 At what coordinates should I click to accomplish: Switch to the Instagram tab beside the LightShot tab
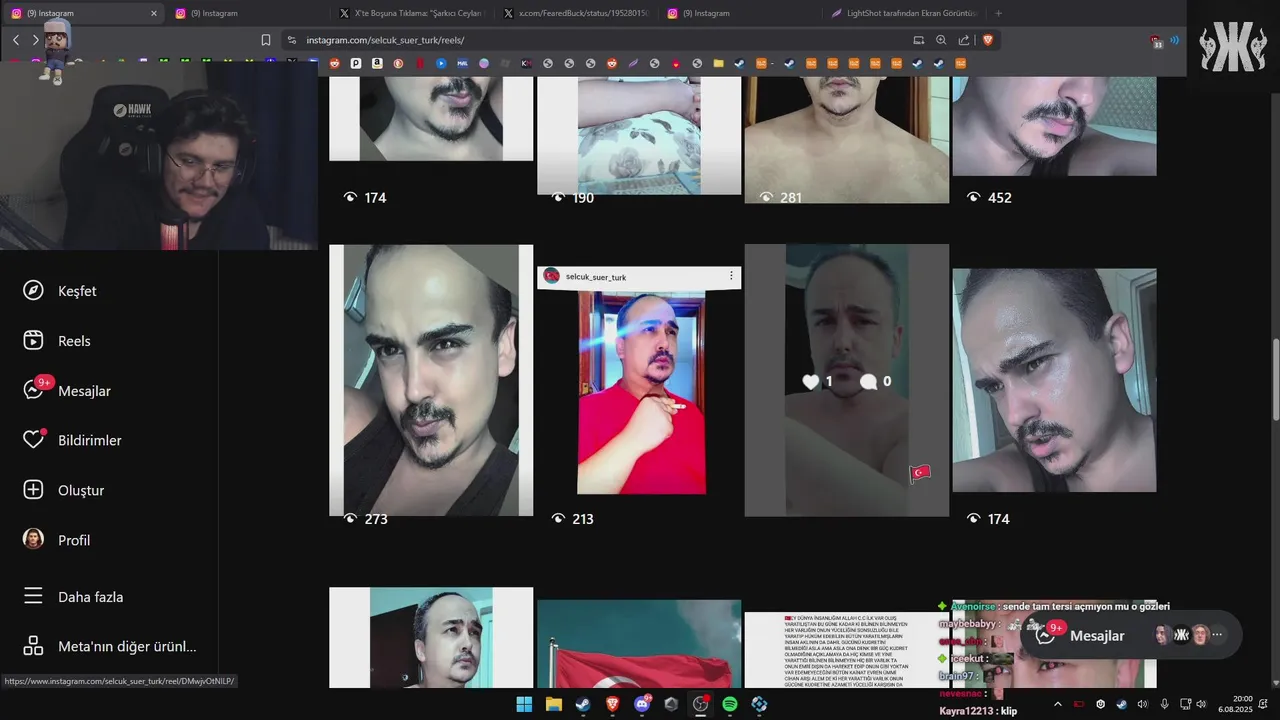pos(740,13)
